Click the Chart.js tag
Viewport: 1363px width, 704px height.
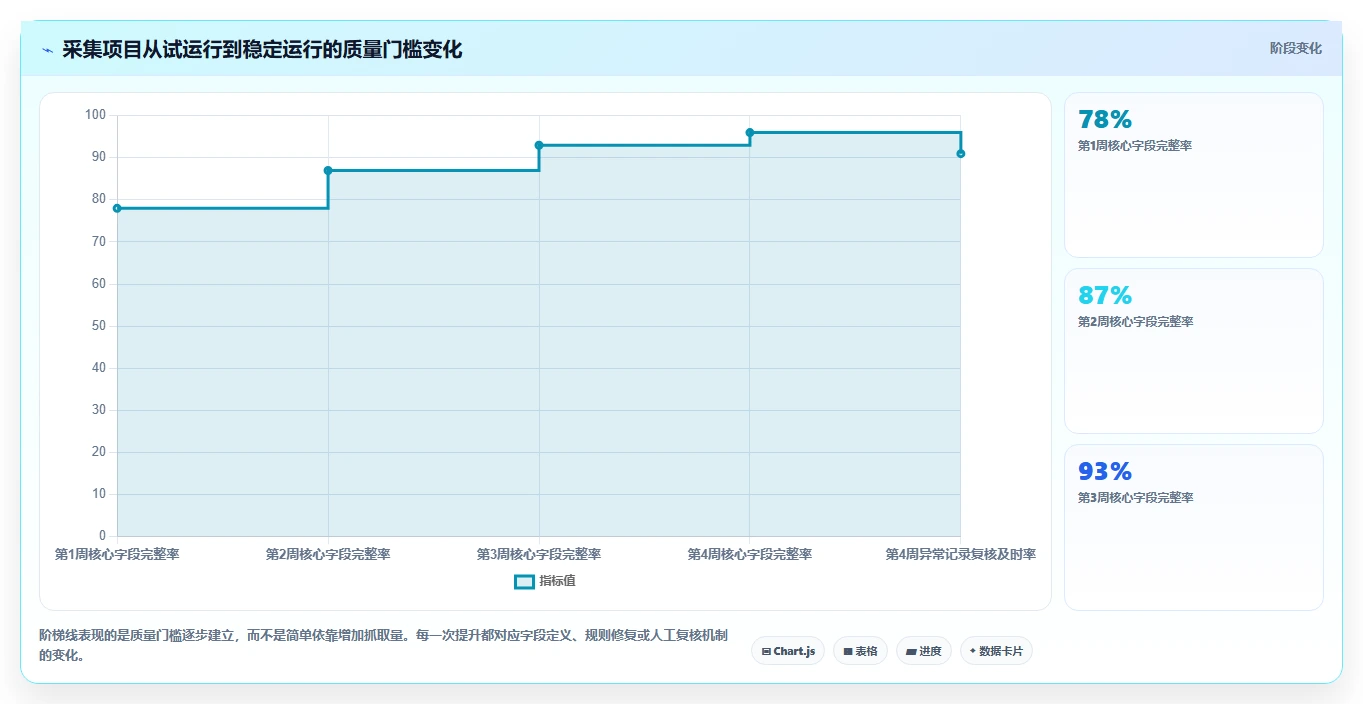coord(788,651)
